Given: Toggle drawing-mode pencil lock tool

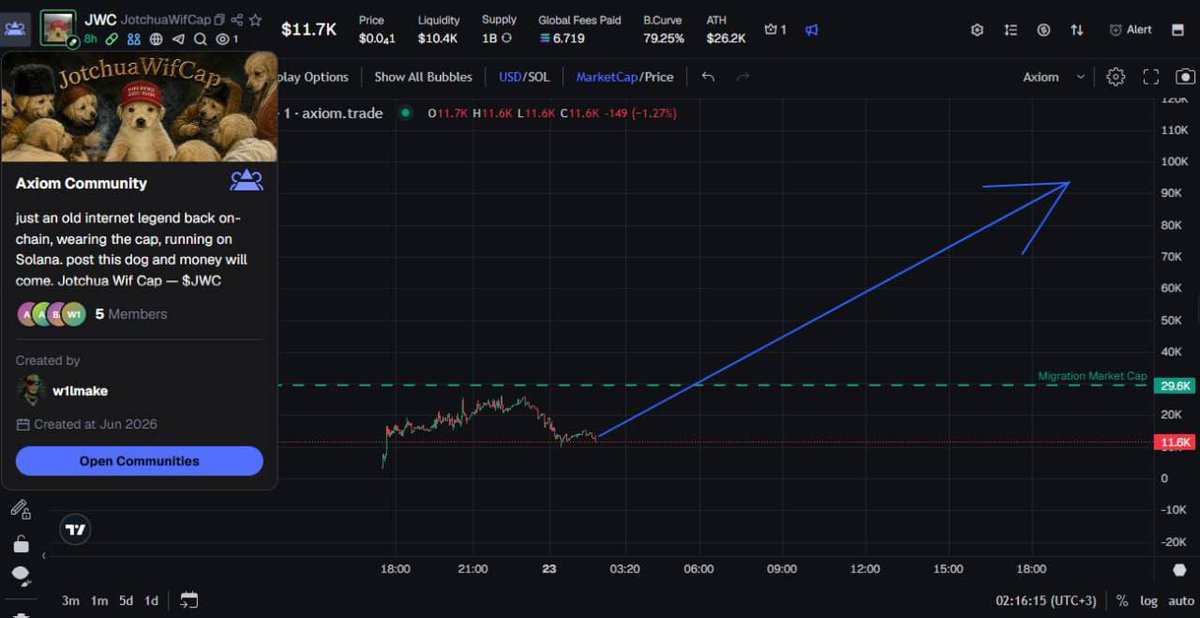Looking at the screenshot, I should pyautogui.click(x=20, y=509).
